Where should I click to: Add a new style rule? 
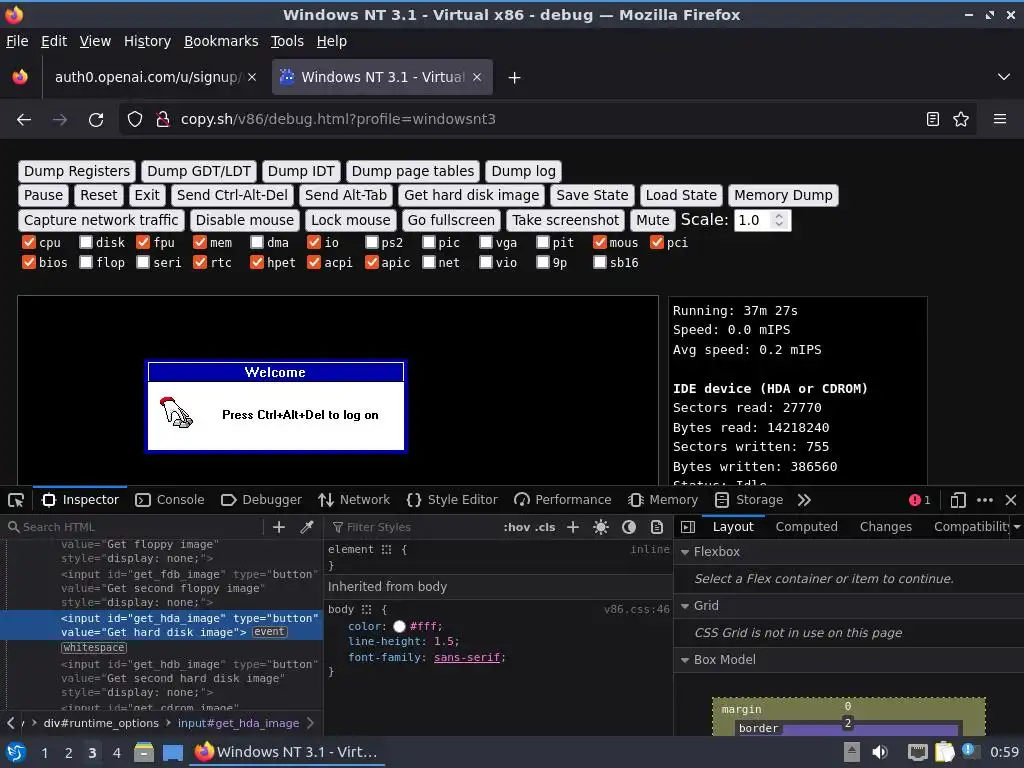click(x=573, y=527)
